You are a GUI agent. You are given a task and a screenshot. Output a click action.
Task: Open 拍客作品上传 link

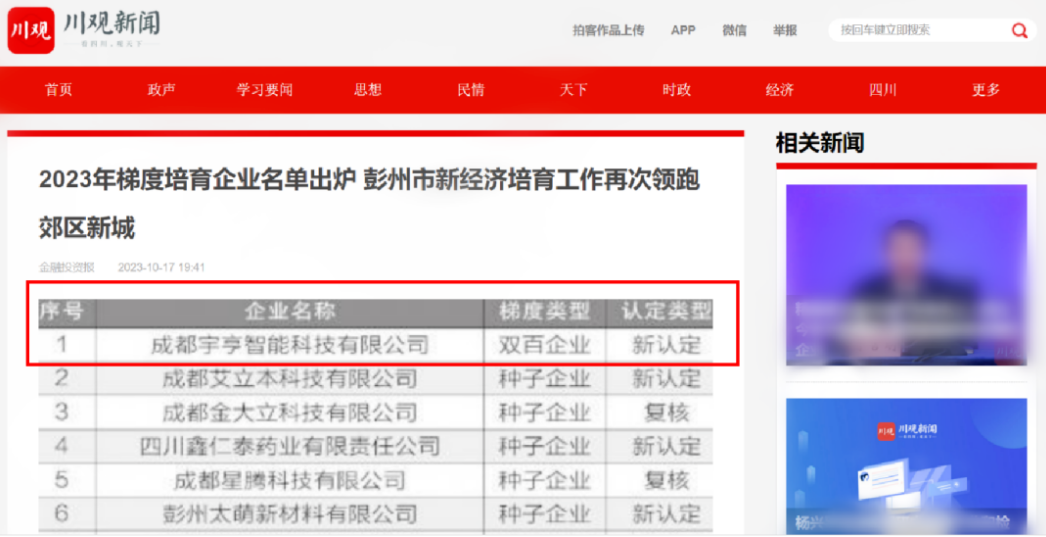(x=608, y=31)
